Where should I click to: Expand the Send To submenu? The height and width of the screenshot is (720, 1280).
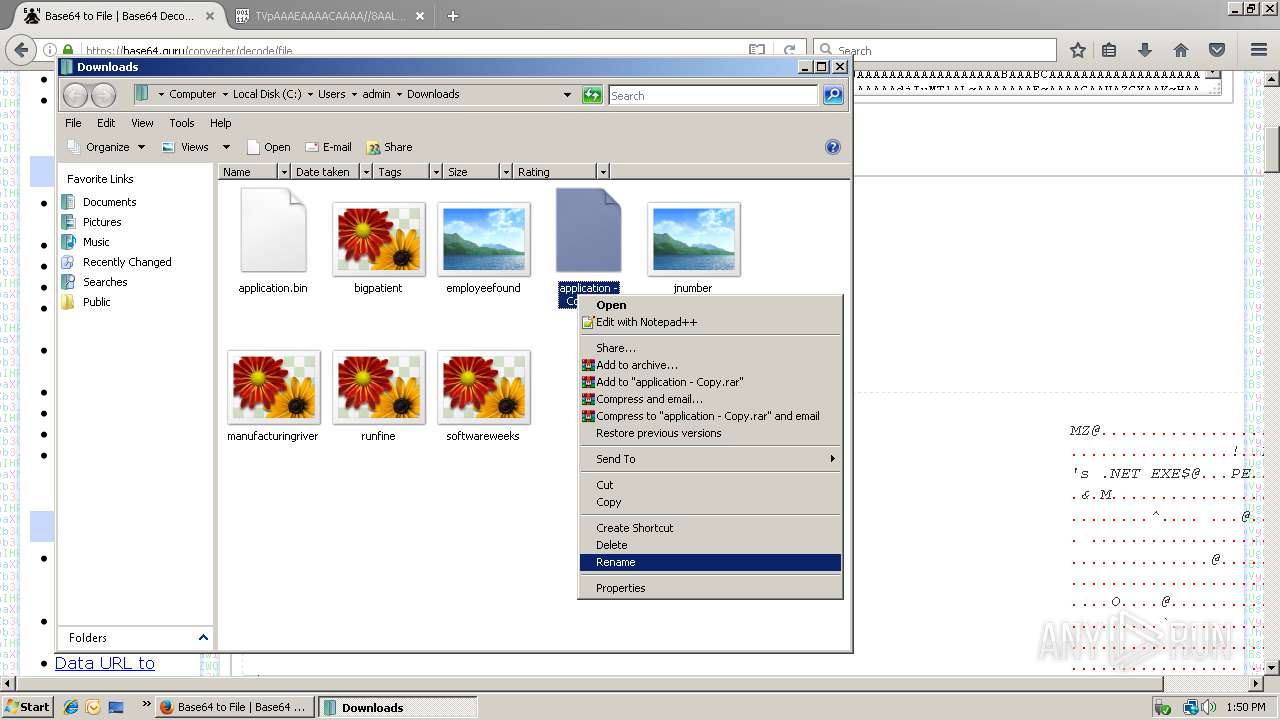[710, 459]
